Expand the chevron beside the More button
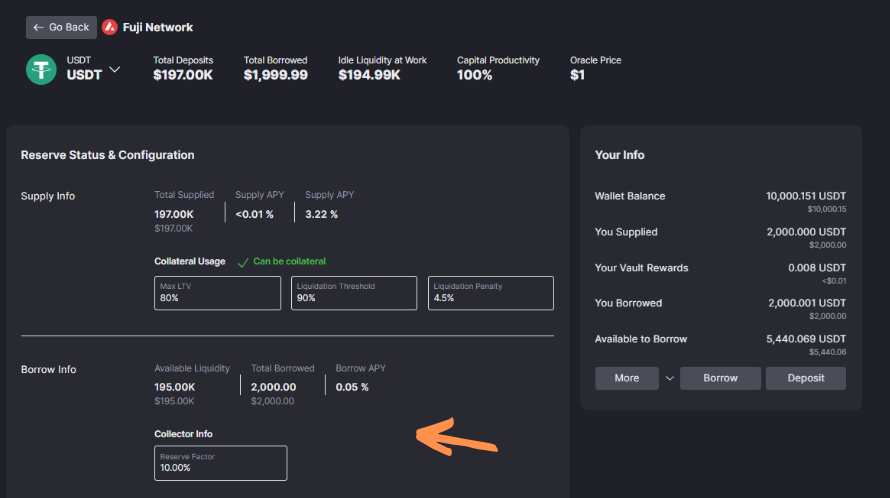 click(x=670, y=378)
